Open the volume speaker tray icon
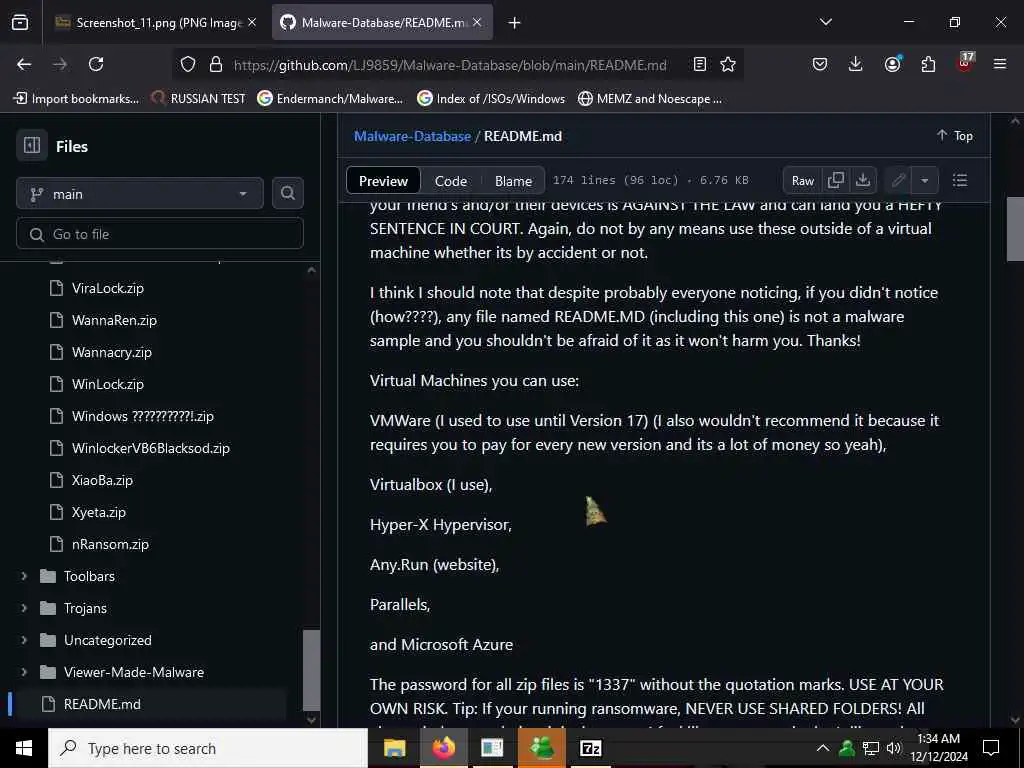This screenshot has width=1024, height=768. 894,748
